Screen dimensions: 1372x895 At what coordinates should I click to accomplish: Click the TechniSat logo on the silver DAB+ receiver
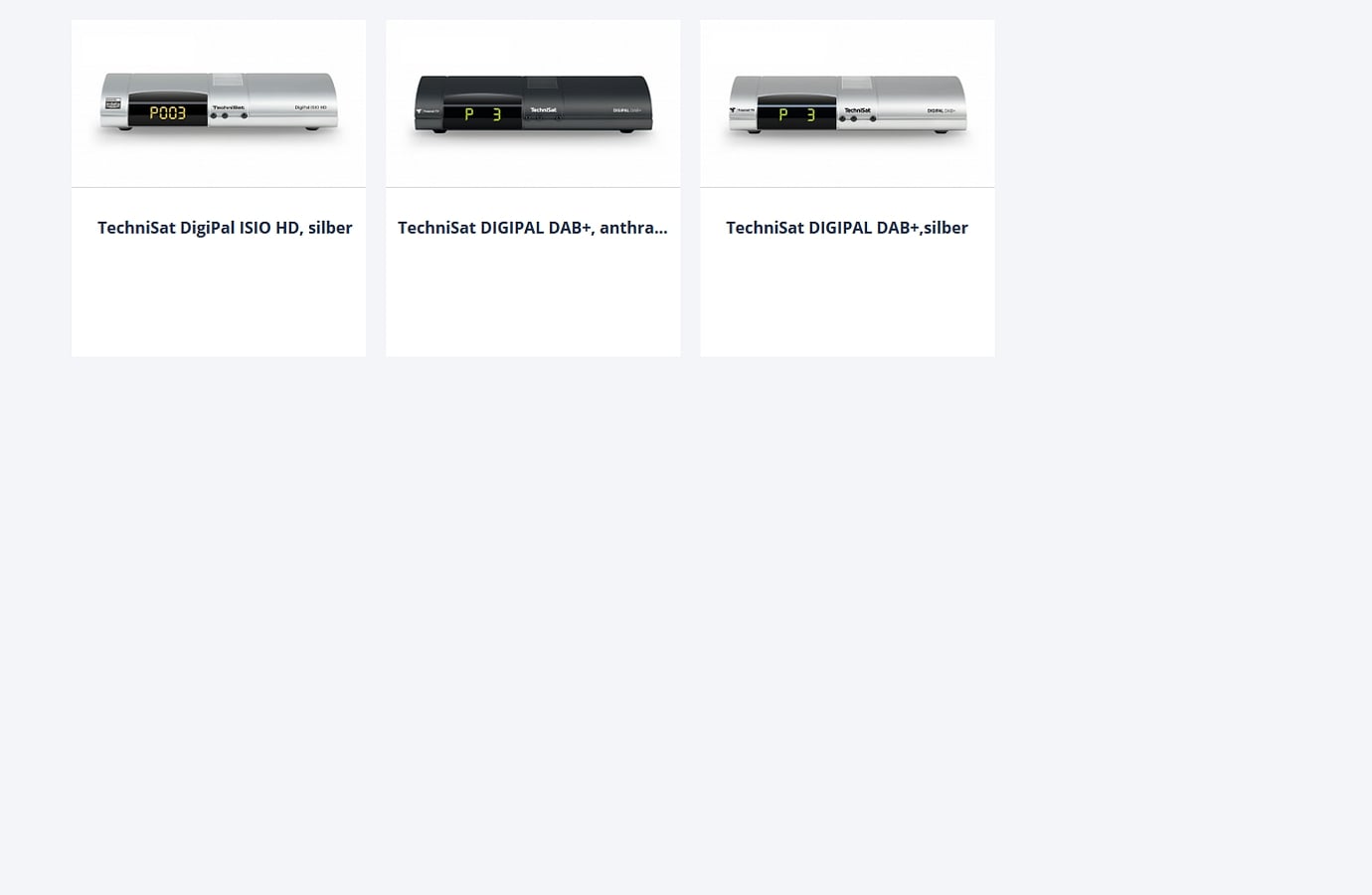(x=857, y=109)
